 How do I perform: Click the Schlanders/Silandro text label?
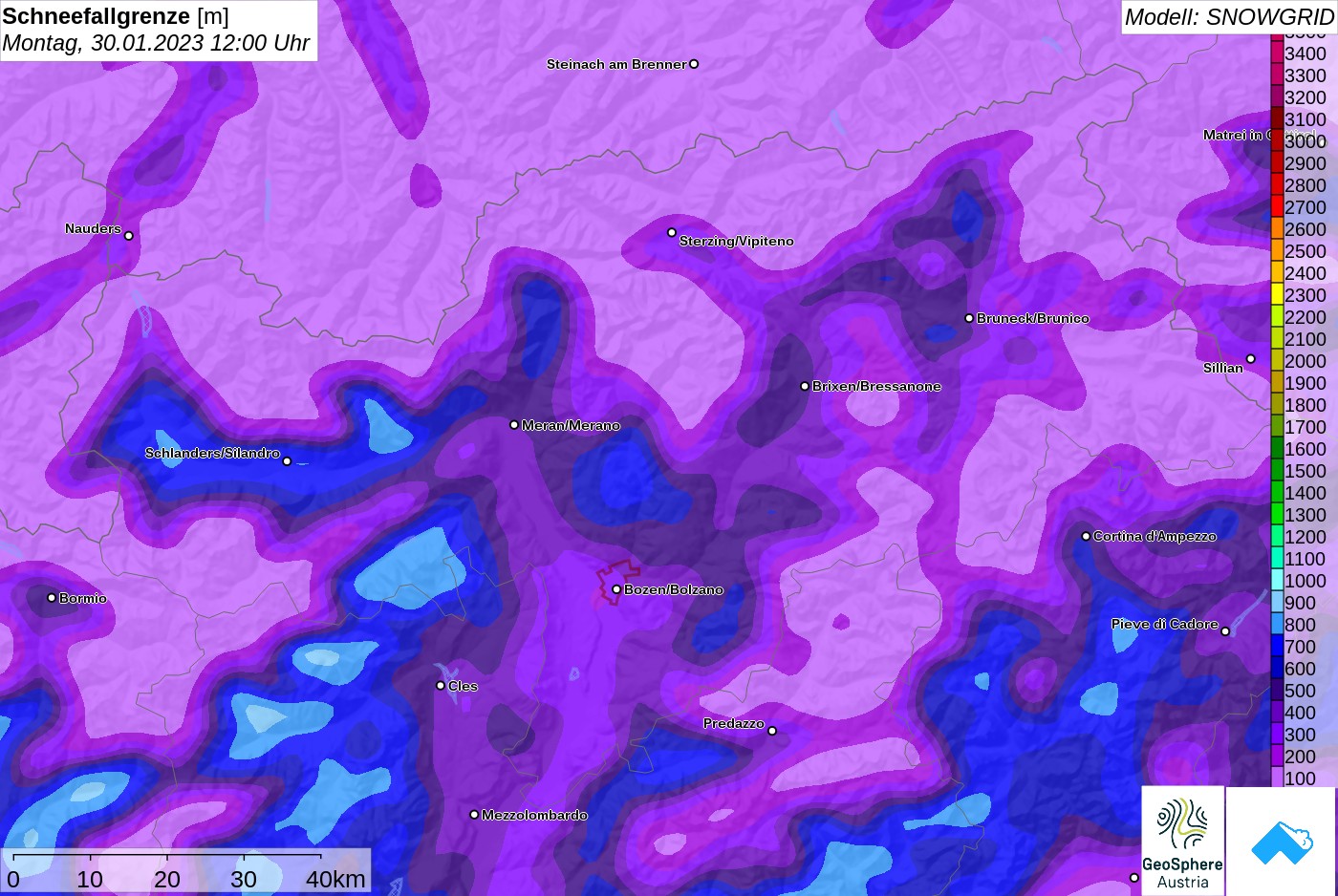[212, 453]
